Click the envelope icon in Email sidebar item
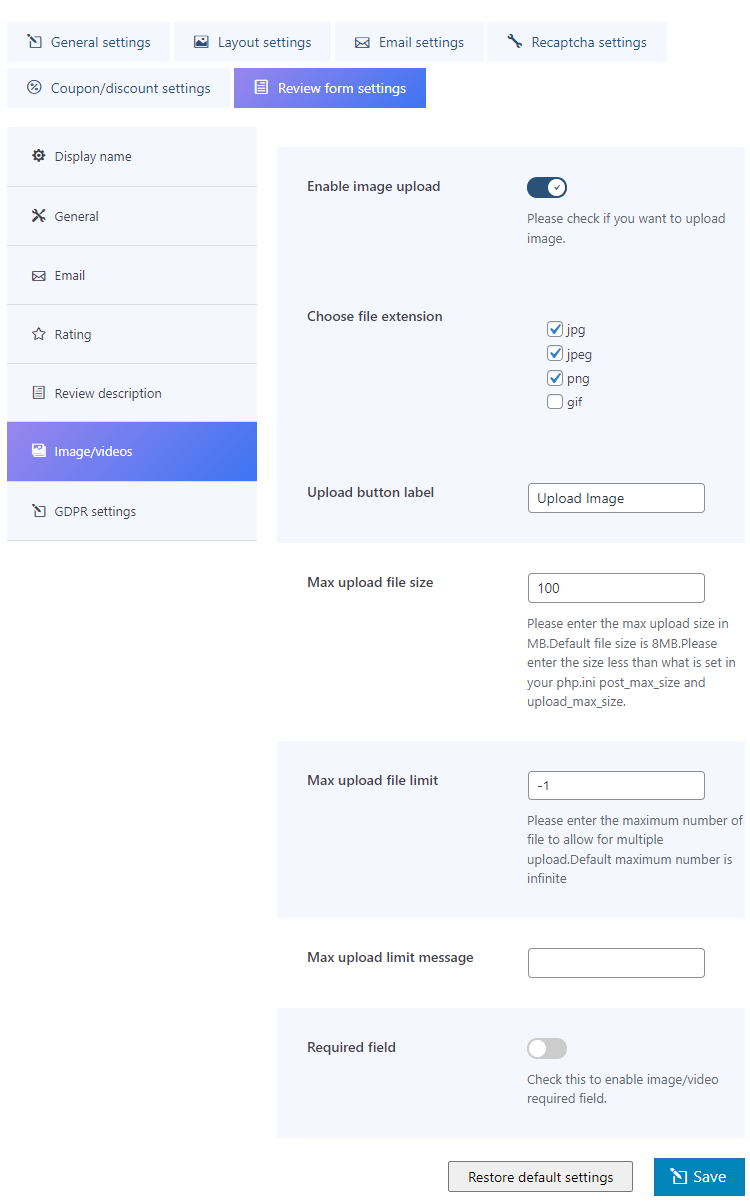The height and width of the screenshot is (1202, 750). (39, 275)
